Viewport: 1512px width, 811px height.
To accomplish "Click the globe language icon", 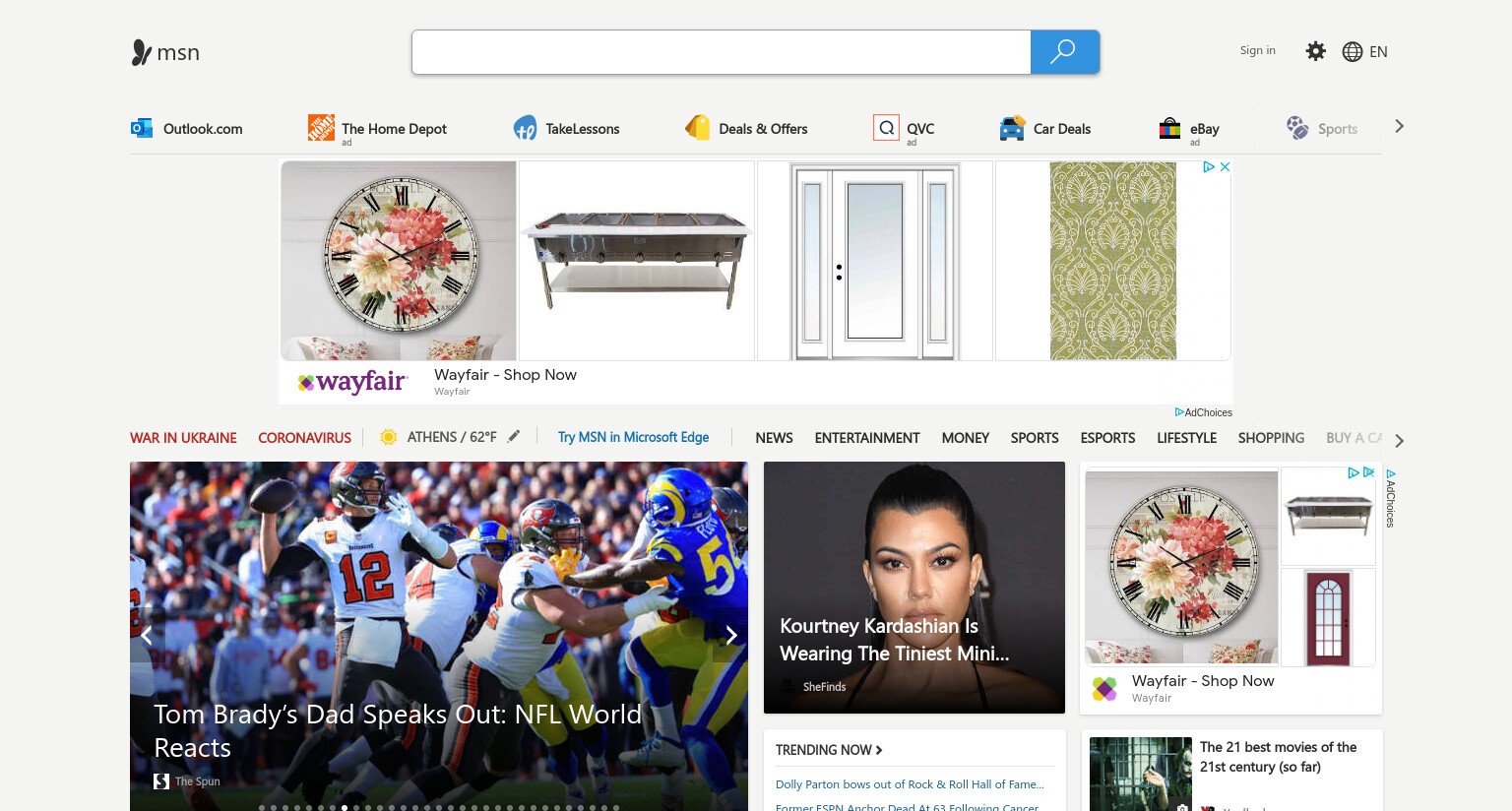I will (1353, 52).
